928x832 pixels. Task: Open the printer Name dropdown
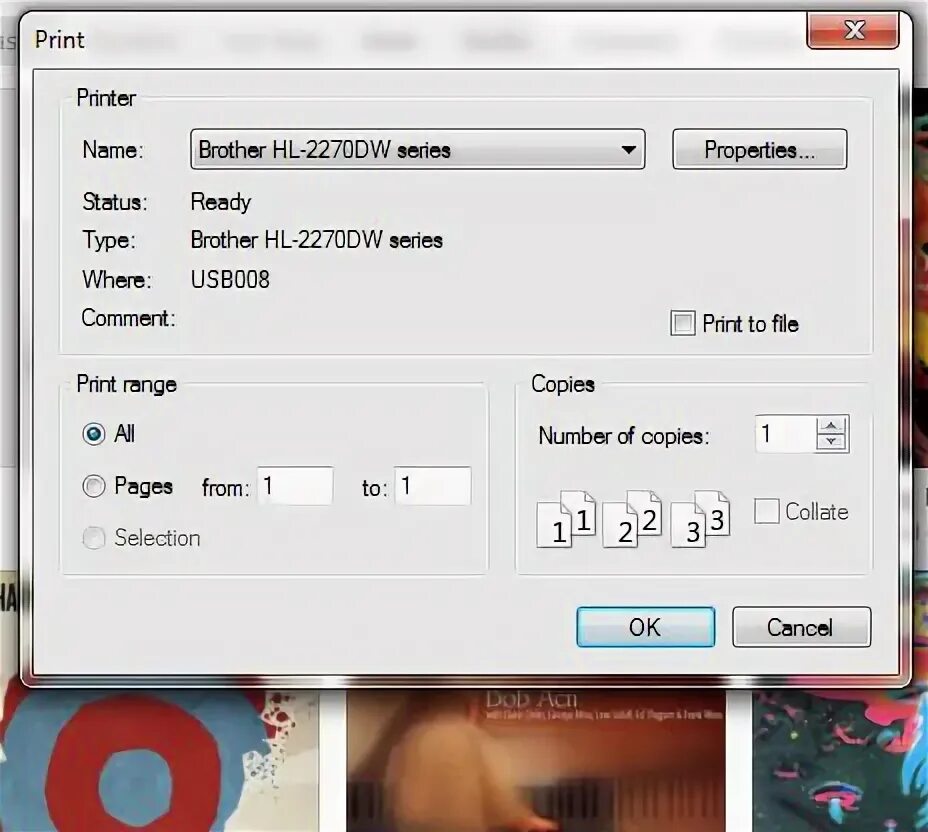coord(418,150)
